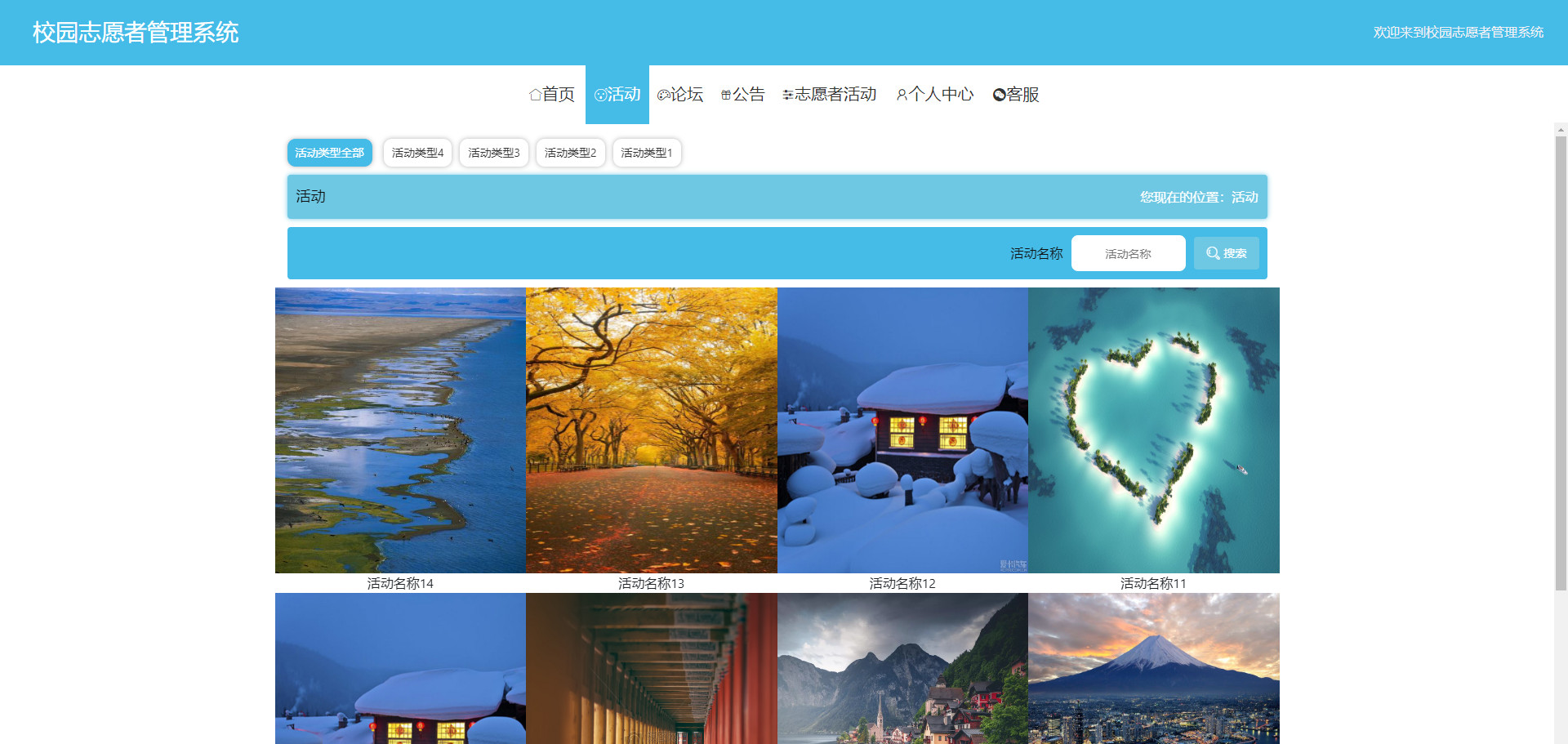Click the 欢迎来到校园志愿者管理系统 welcome text
1568x744 pixels.
click(x=1459, y=33)
